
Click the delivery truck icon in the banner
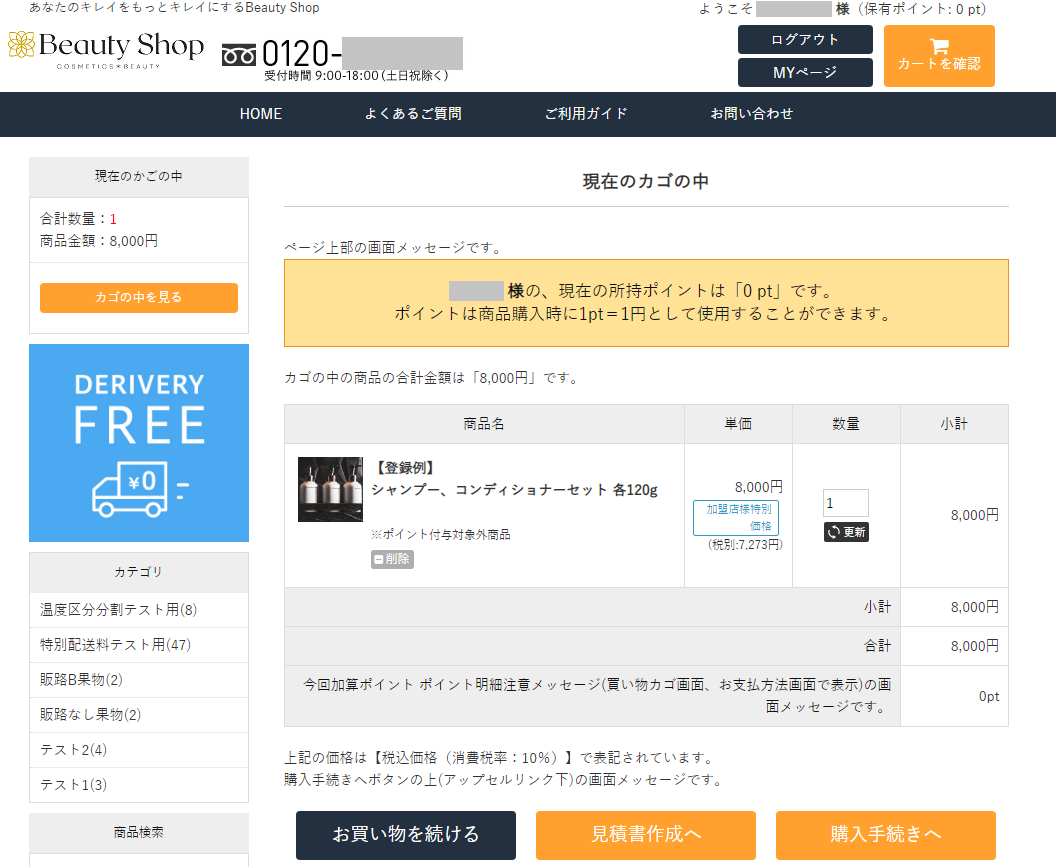[140, 489]
